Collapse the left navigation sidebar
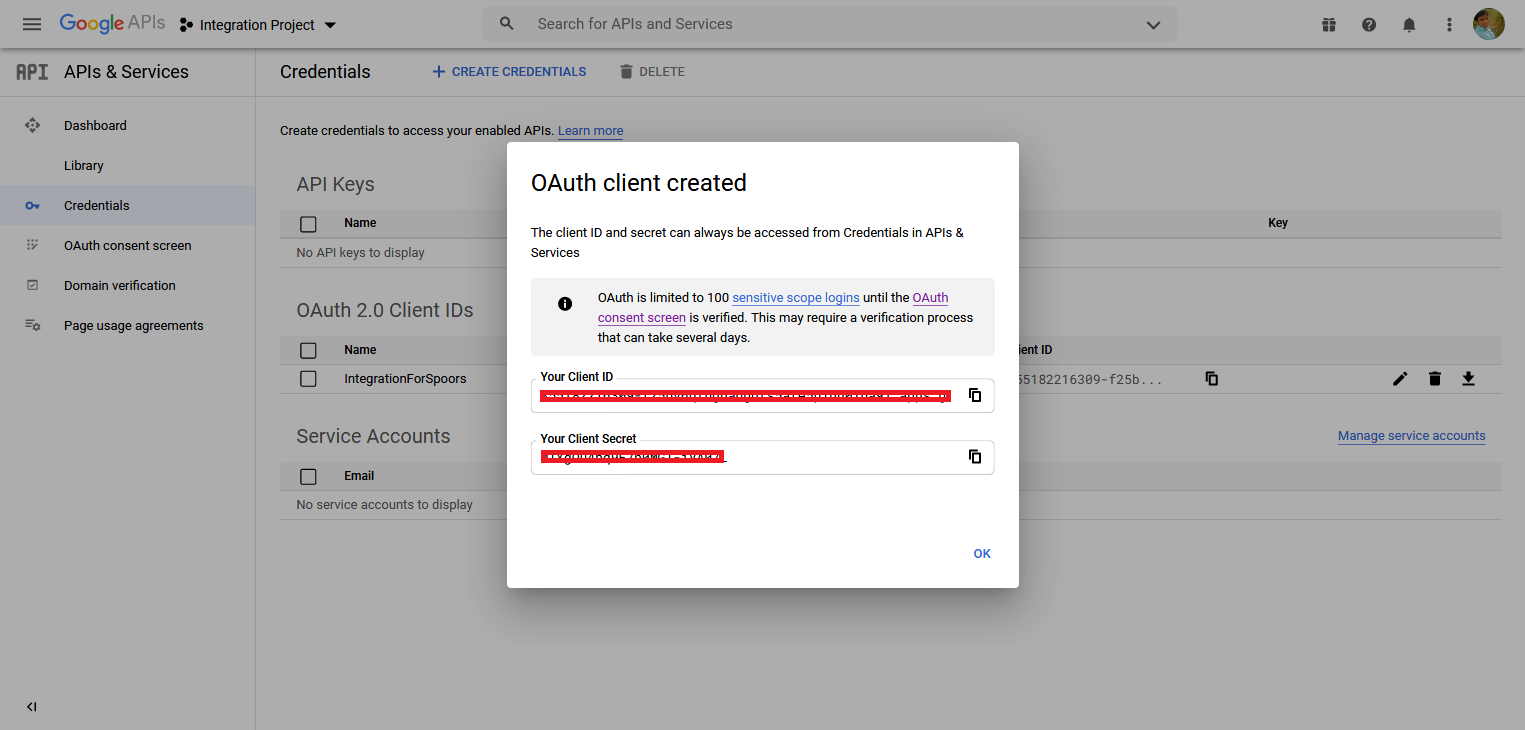 [31, 707]
